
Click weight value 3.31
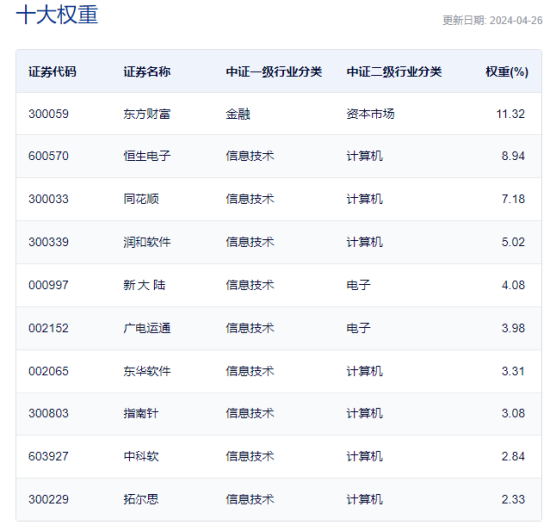[x=513, y=371]
